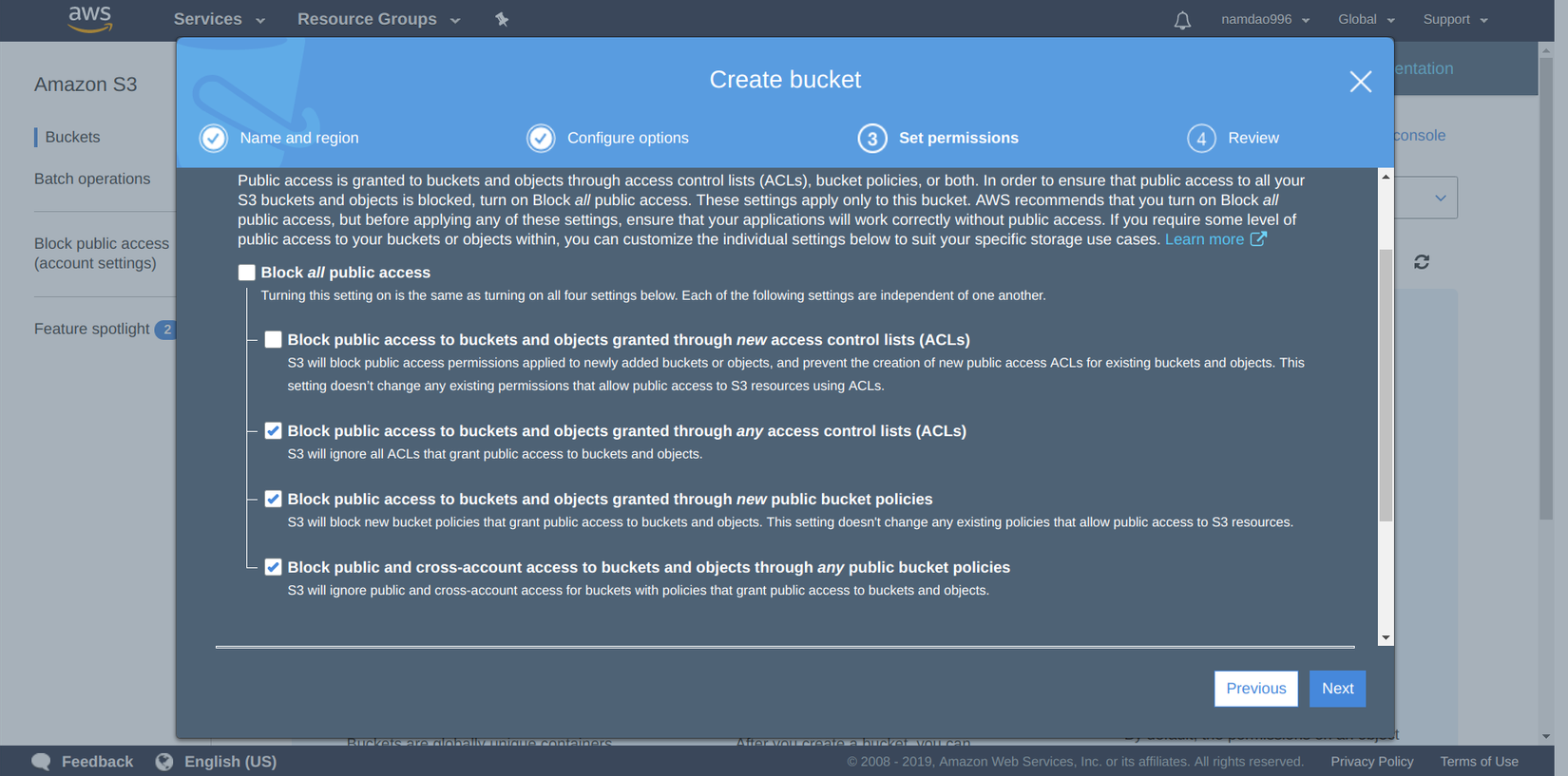Click the Next button
The image size is (1568, 776).
point(1337,689)
